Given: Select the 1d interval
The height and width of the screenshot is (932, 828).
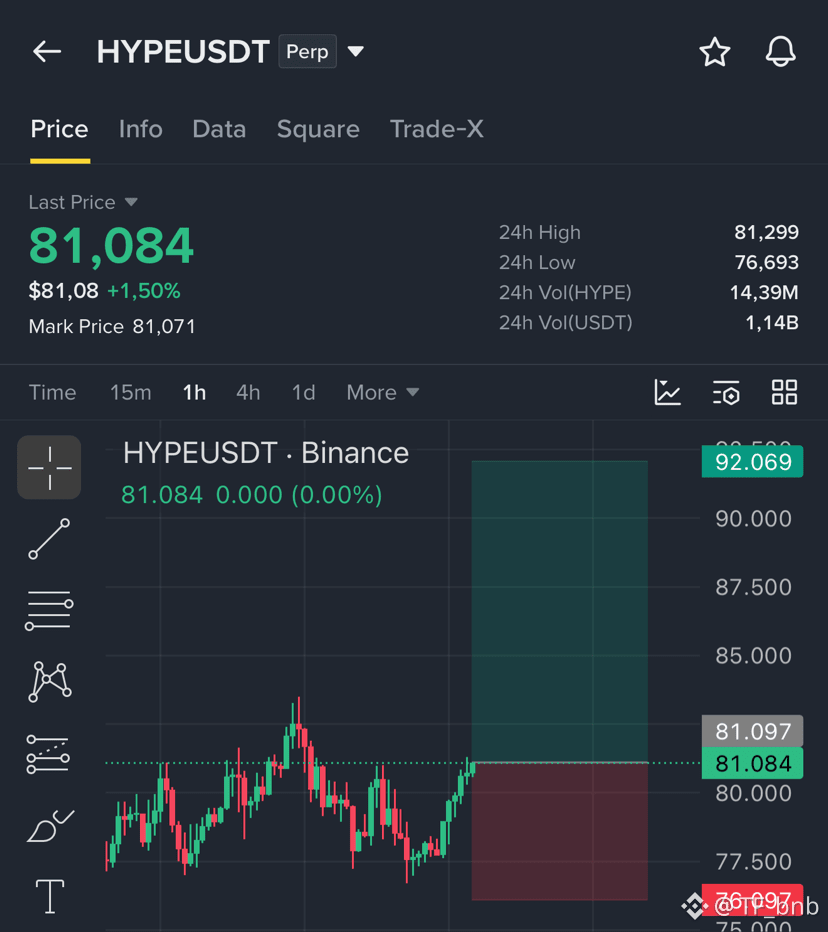Looking at the screenshot, I should click(303, 392).
